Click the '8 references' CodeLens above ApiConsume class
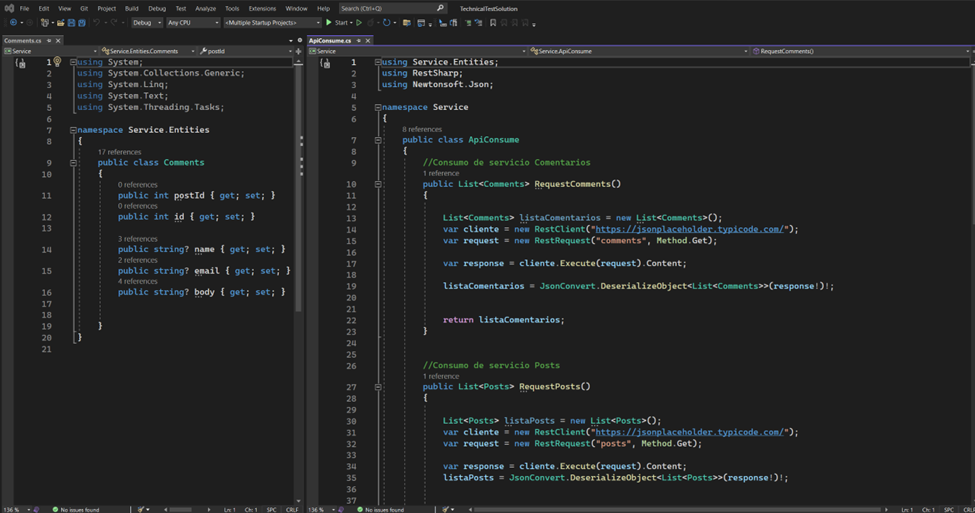 (422, 129)
